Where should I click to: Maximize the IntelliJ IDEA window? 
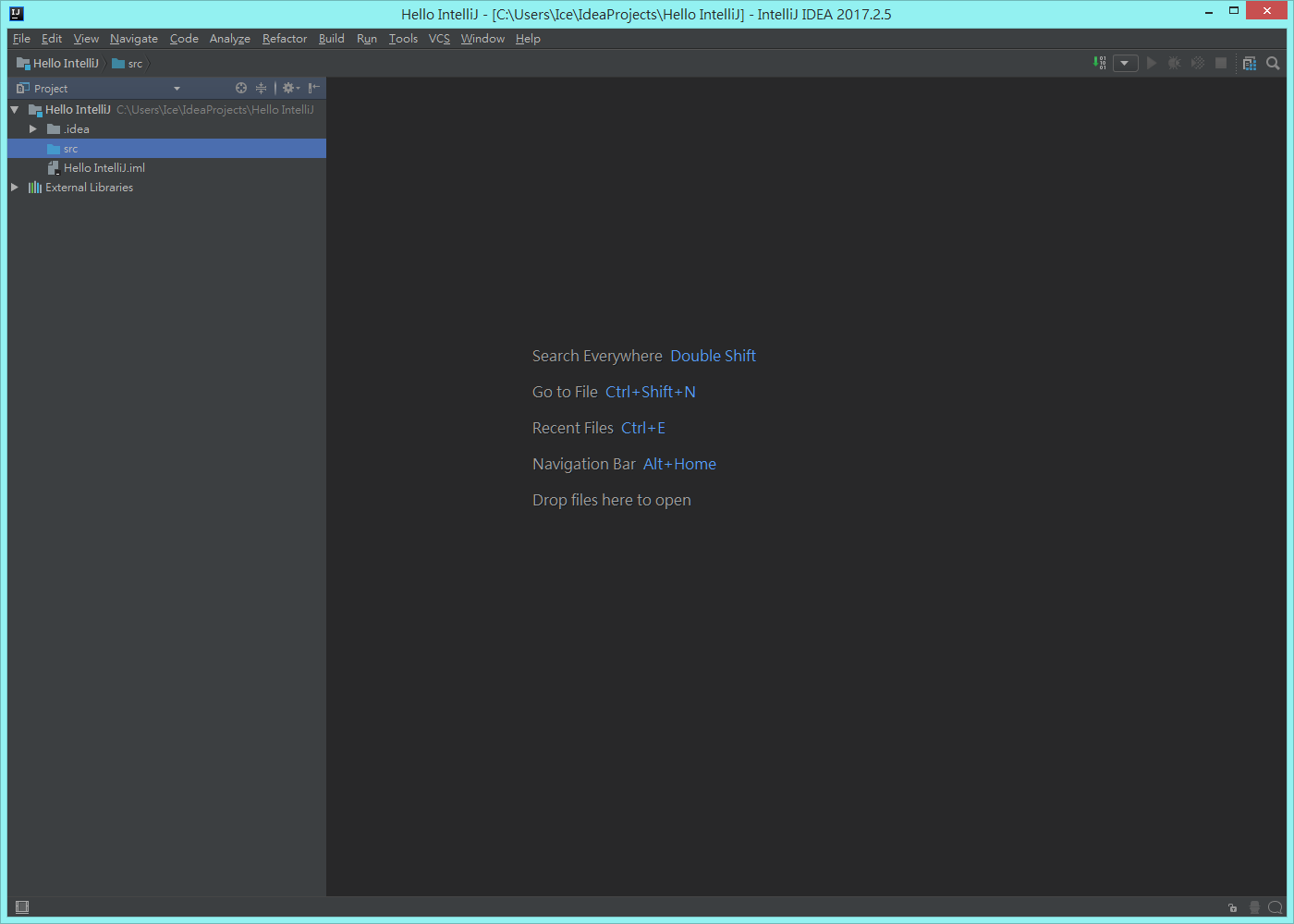click(x=1233, y=11)
